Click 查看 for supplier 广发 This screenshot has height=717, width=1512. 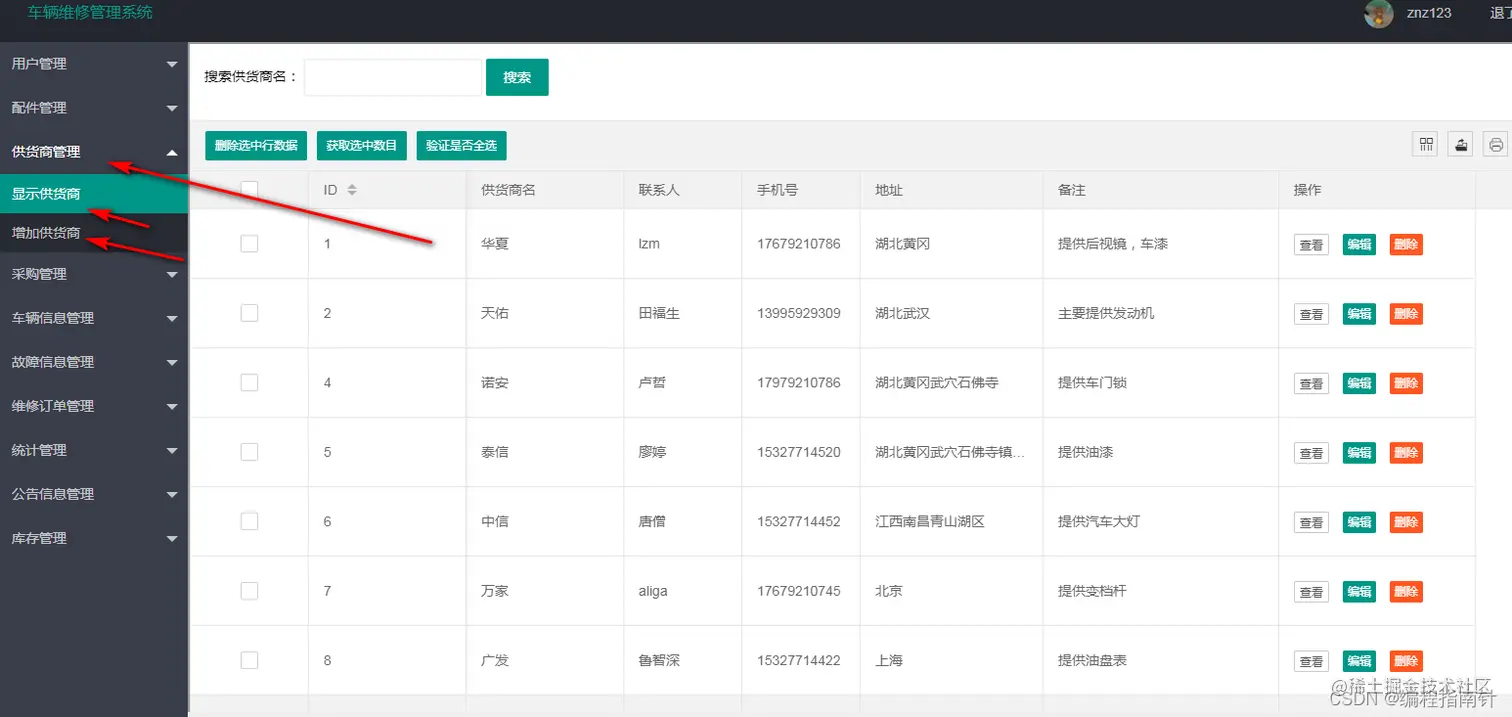(1311, 661)
